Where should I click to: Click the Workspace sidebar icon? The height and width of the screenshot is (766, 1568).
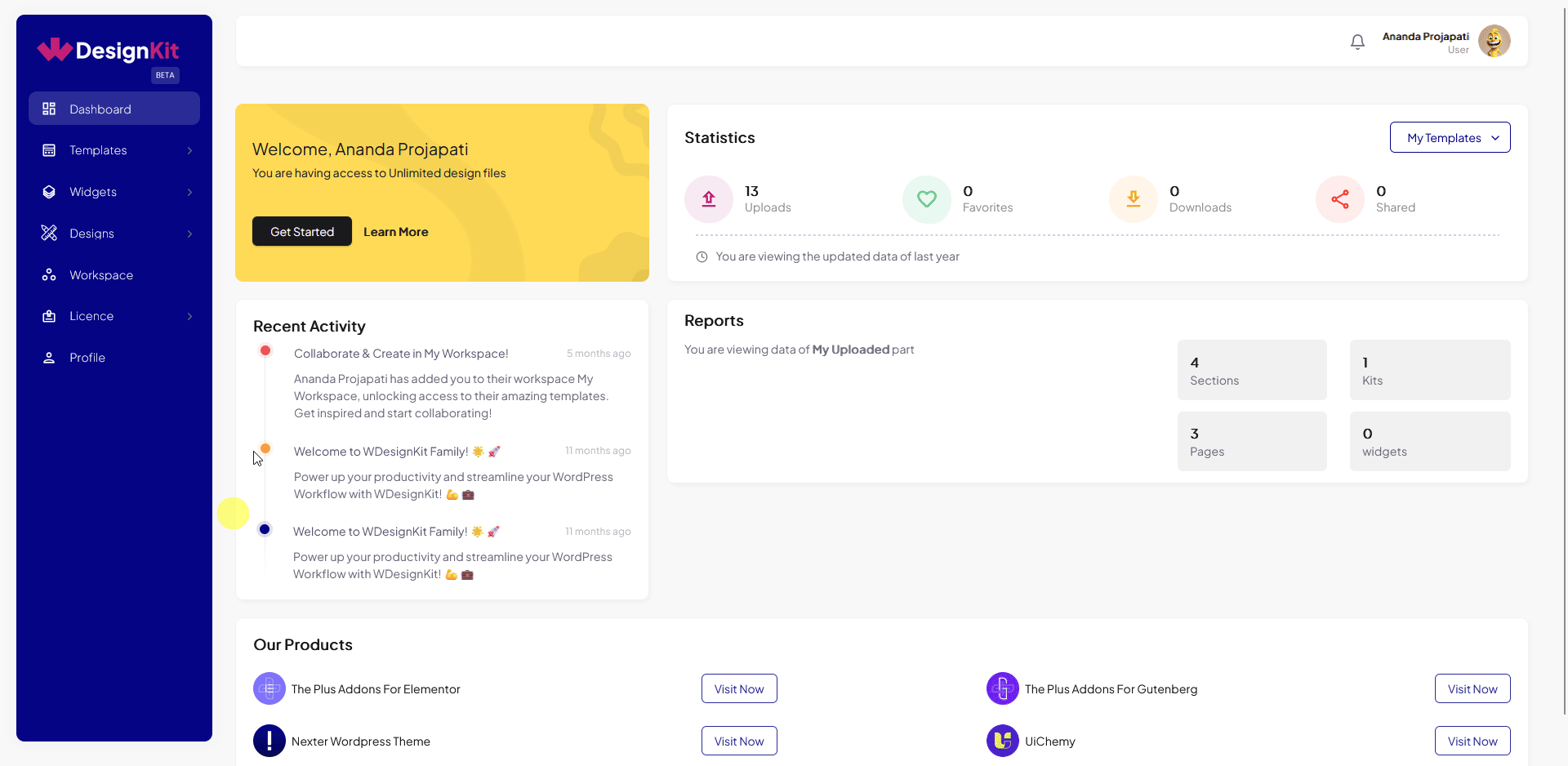[49, 274]
